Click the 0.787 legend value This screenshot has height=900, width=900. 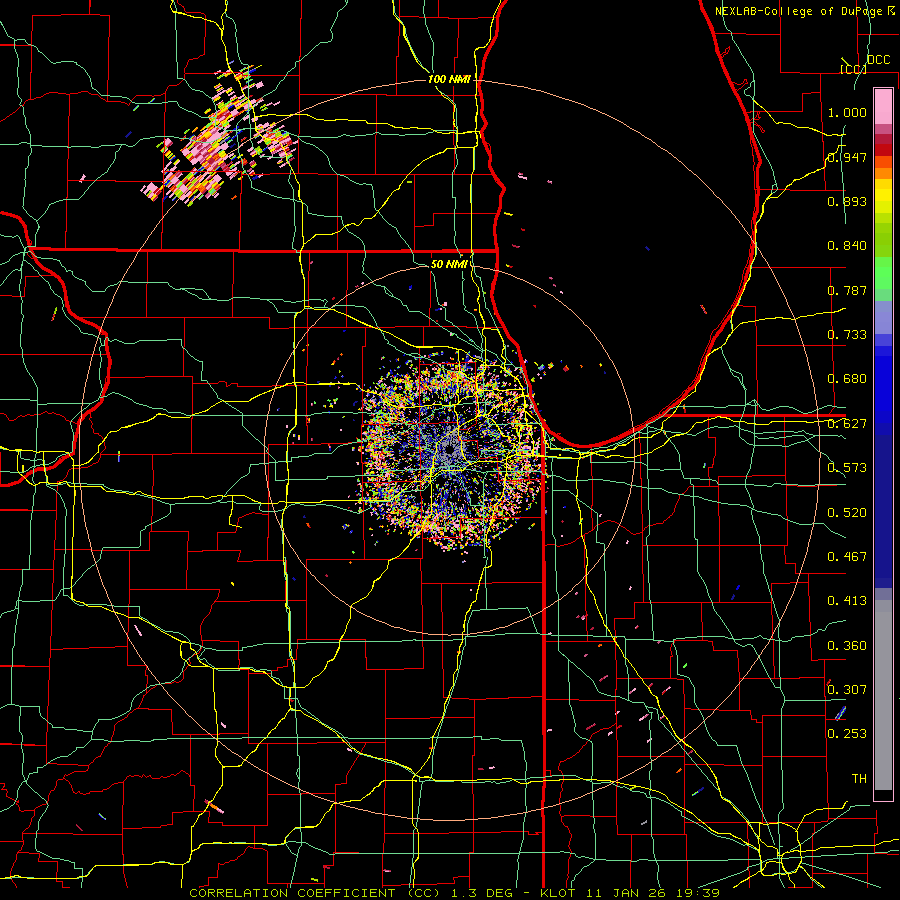coord(847,290)
